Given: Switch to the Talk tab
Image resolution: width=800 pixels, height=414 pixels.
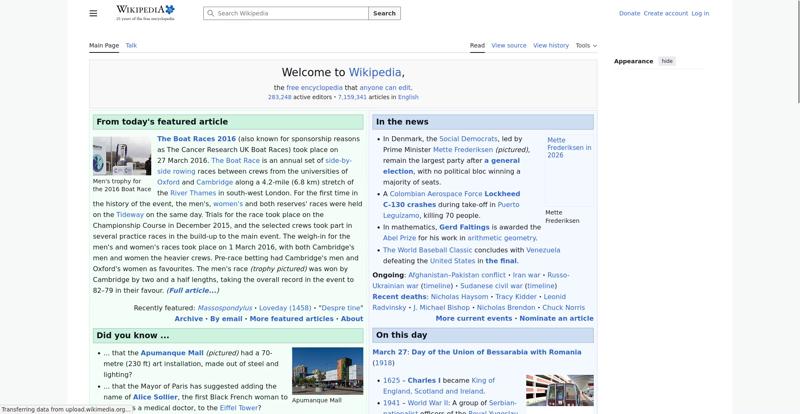Looking at the screenshot, I should tap(131, 45).
